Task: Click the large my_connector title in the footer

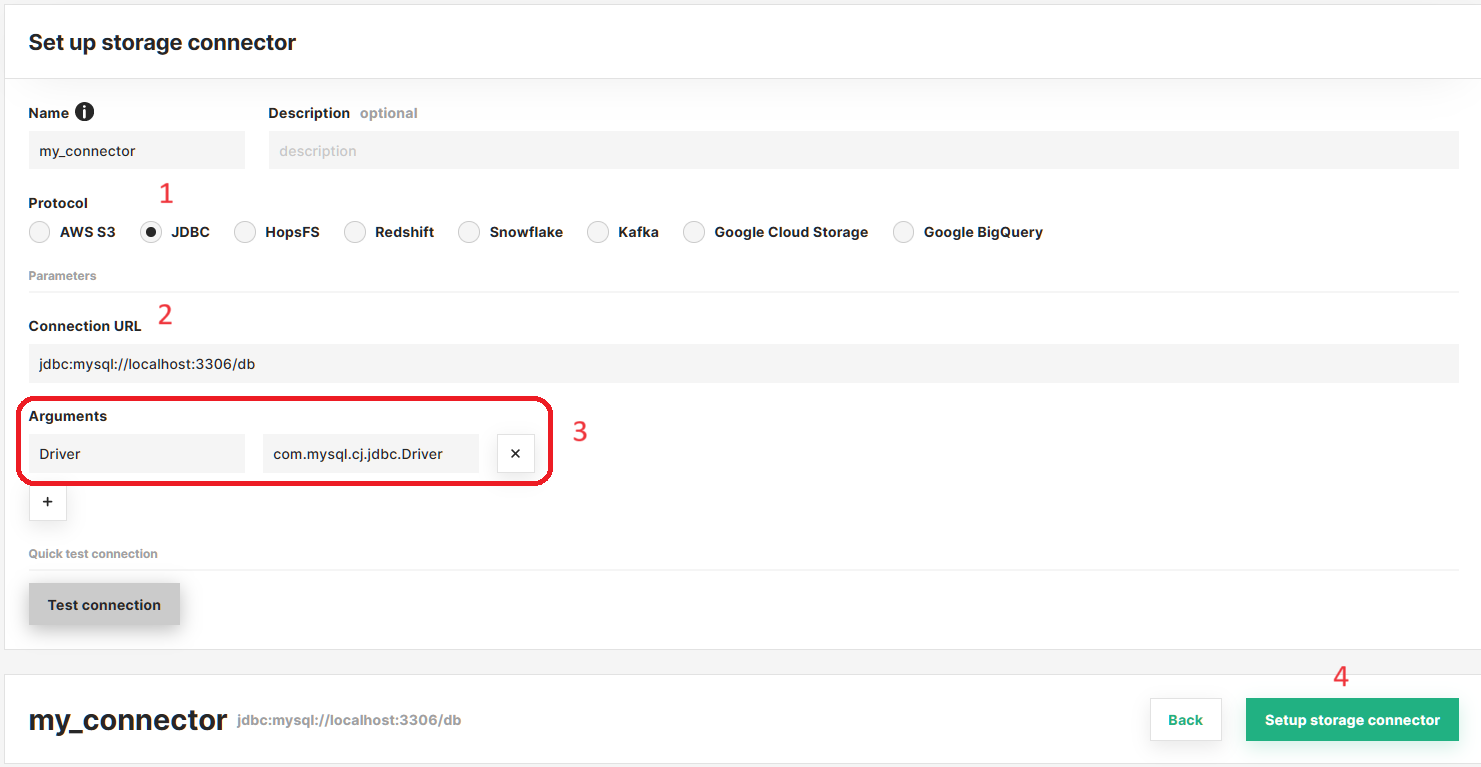Action: point(128,719)
